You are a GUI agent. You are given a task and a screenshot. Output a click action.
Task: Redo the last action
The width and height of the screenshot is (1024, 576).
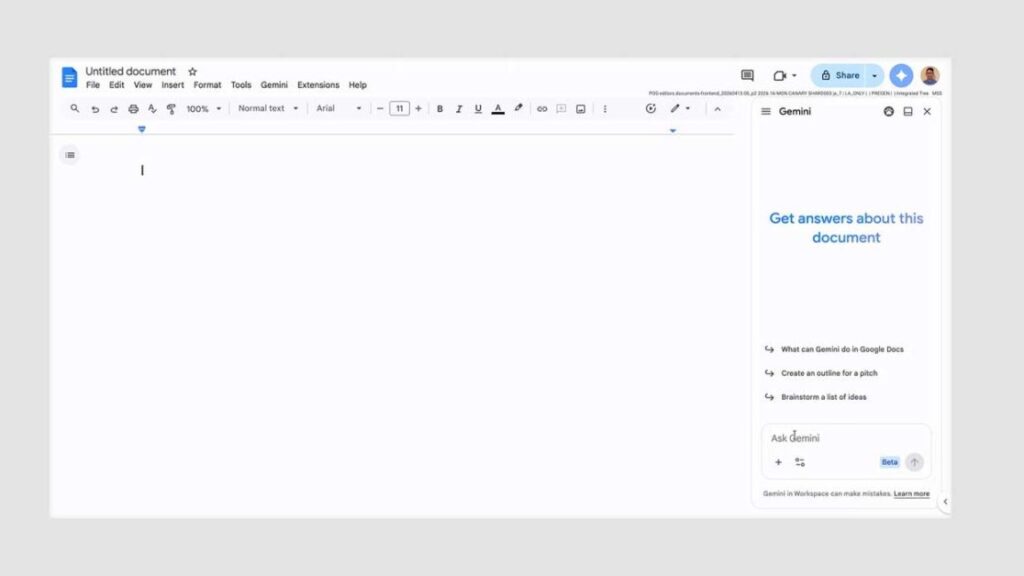tap(114, 109)
